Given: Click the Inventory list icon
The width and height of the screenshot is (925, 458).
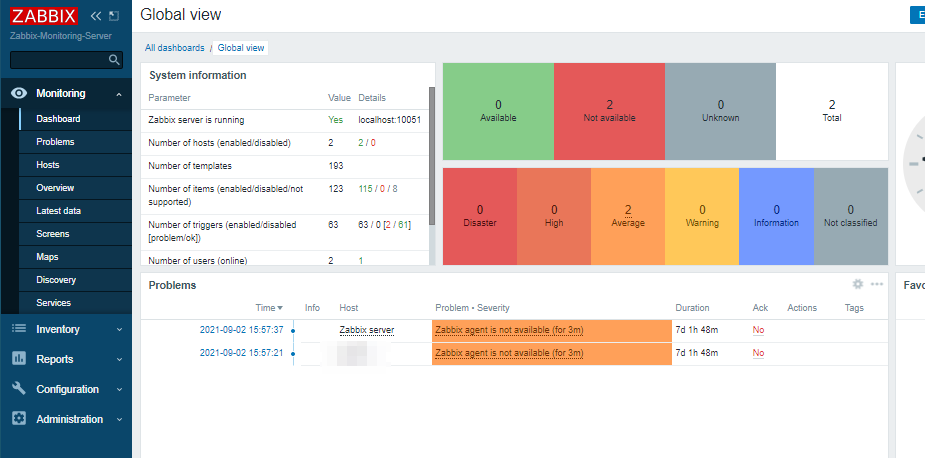Looking at the screenshot, I should pyautogui.click(x=19, y=329).
